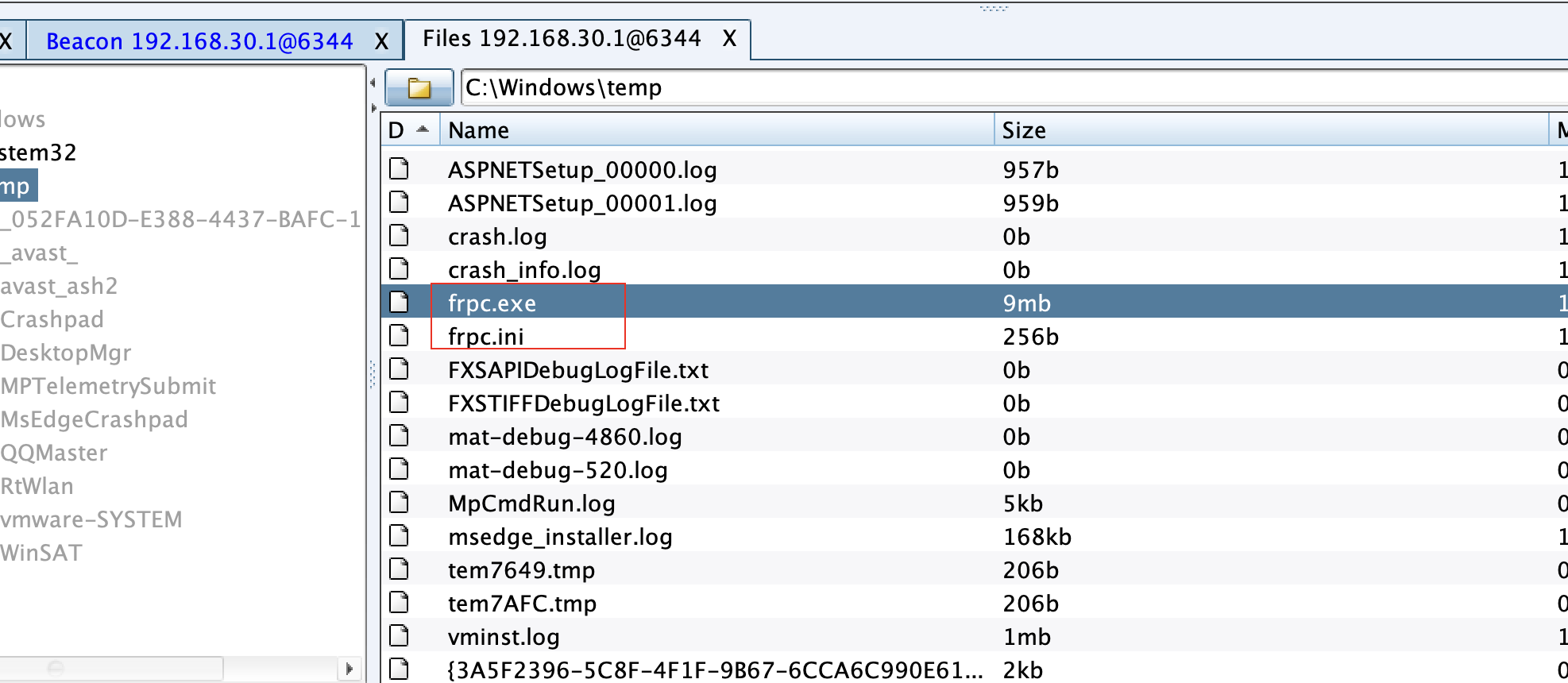Click the file icon next to MpCmdRun.log

[399, 503]
